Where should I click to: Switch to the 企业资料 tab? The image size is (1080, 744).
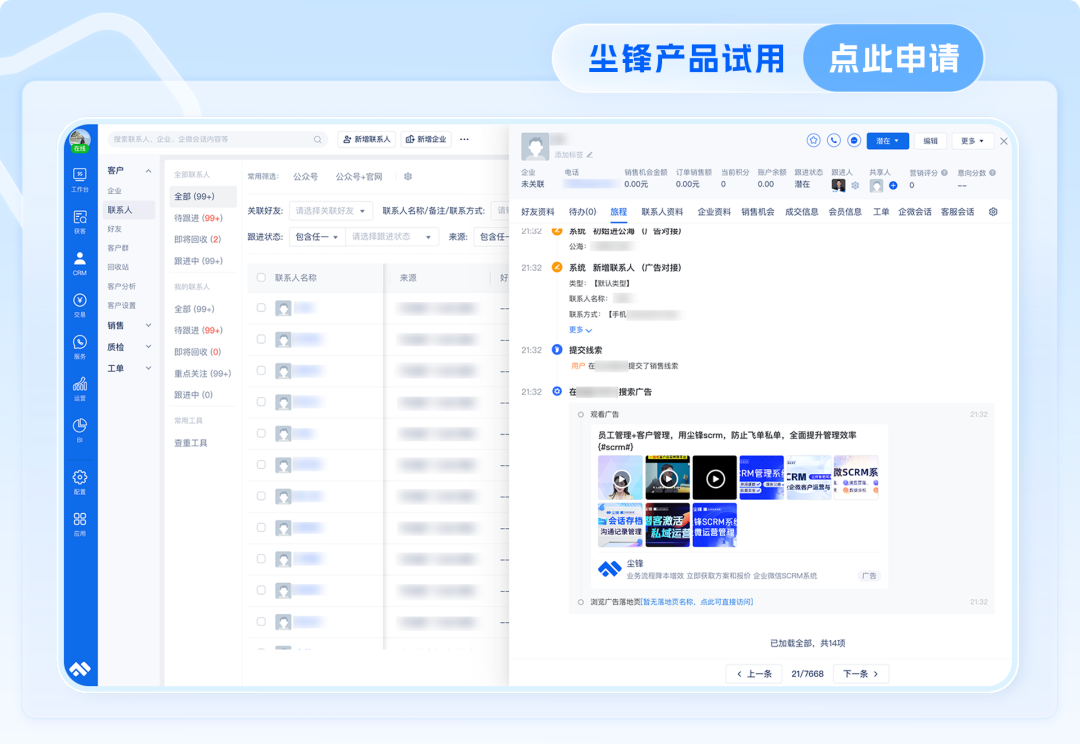(714, 211)
